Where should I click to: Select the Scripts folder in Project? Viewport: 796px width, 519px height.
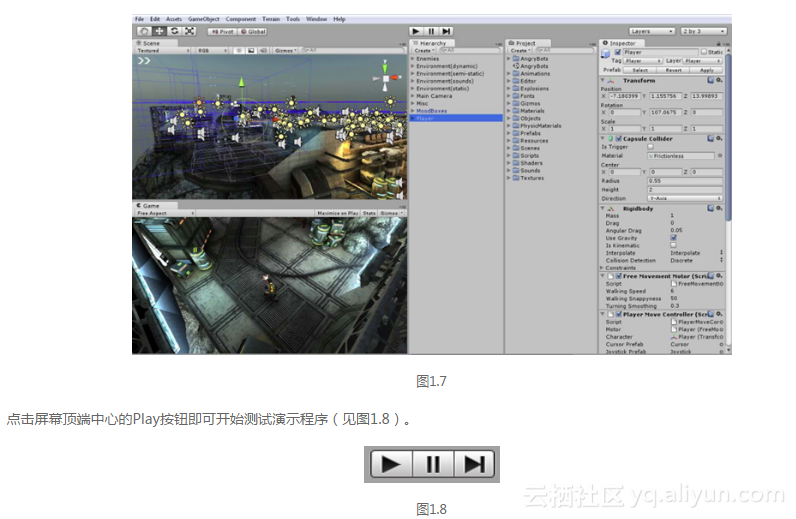click(x=528, y=156)
